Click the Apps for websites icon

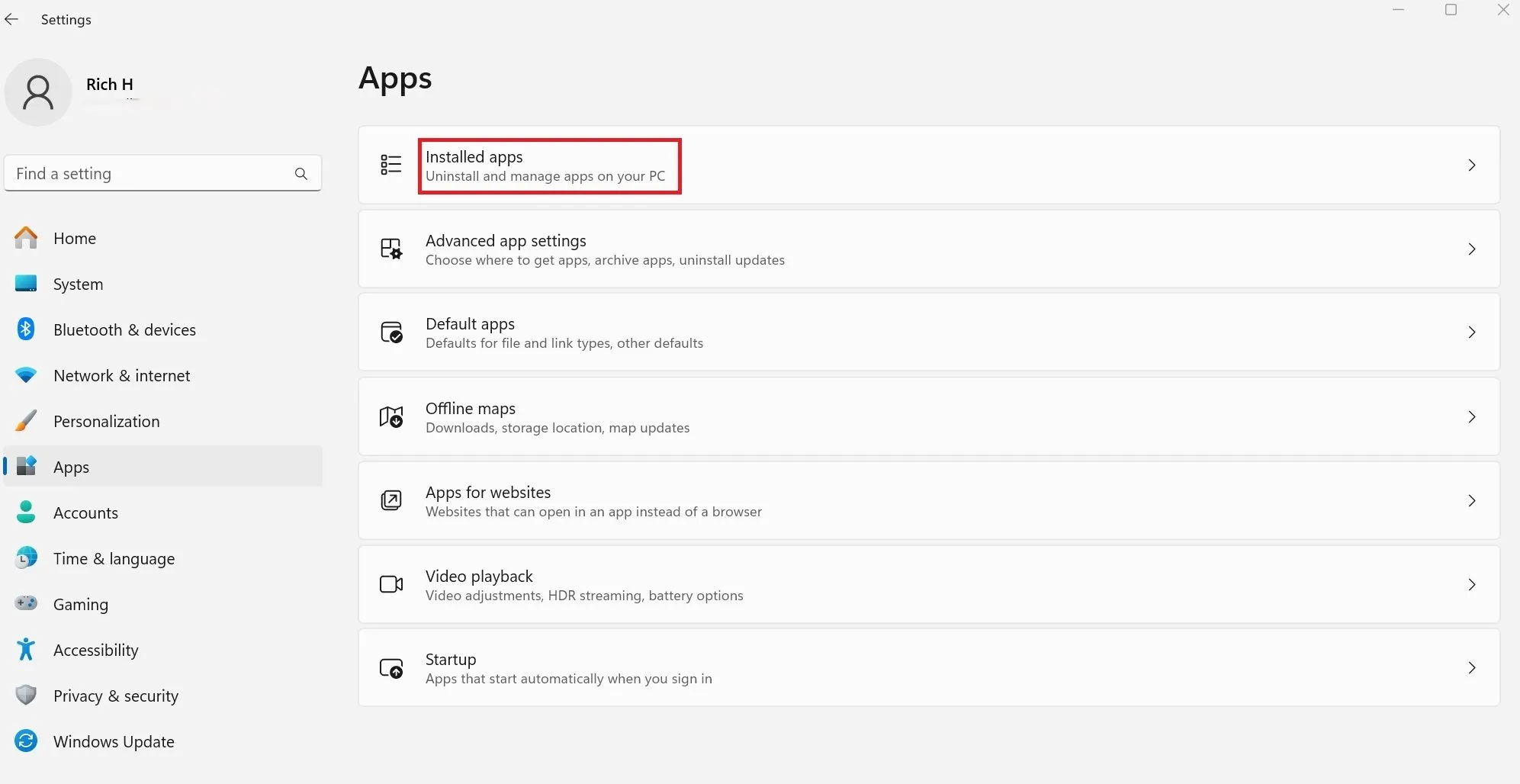point(391,501)
